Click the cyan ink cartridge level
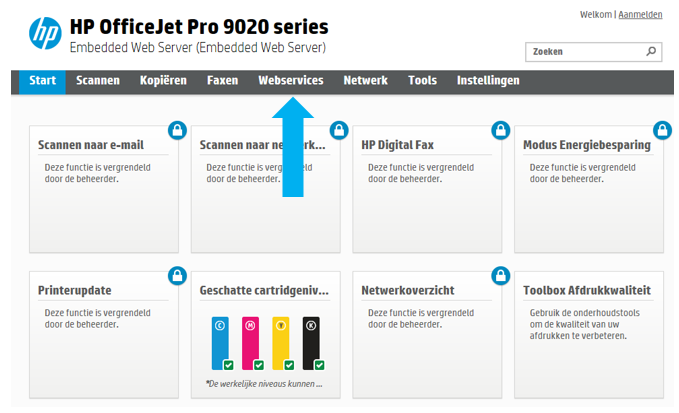Image resolution: width=679 pixels, height=413 pixels. click(x=222, y=343)
